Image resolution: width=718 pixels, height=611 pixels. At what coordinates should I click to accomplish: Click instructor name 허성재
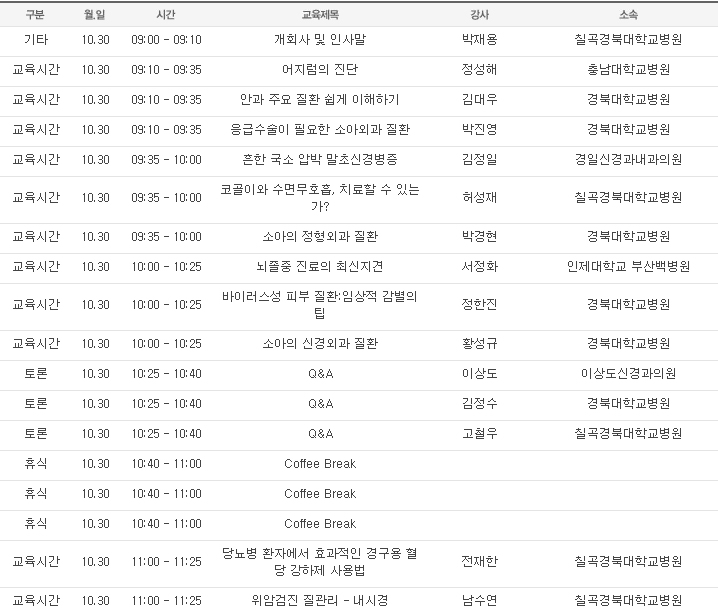point(479,197)
